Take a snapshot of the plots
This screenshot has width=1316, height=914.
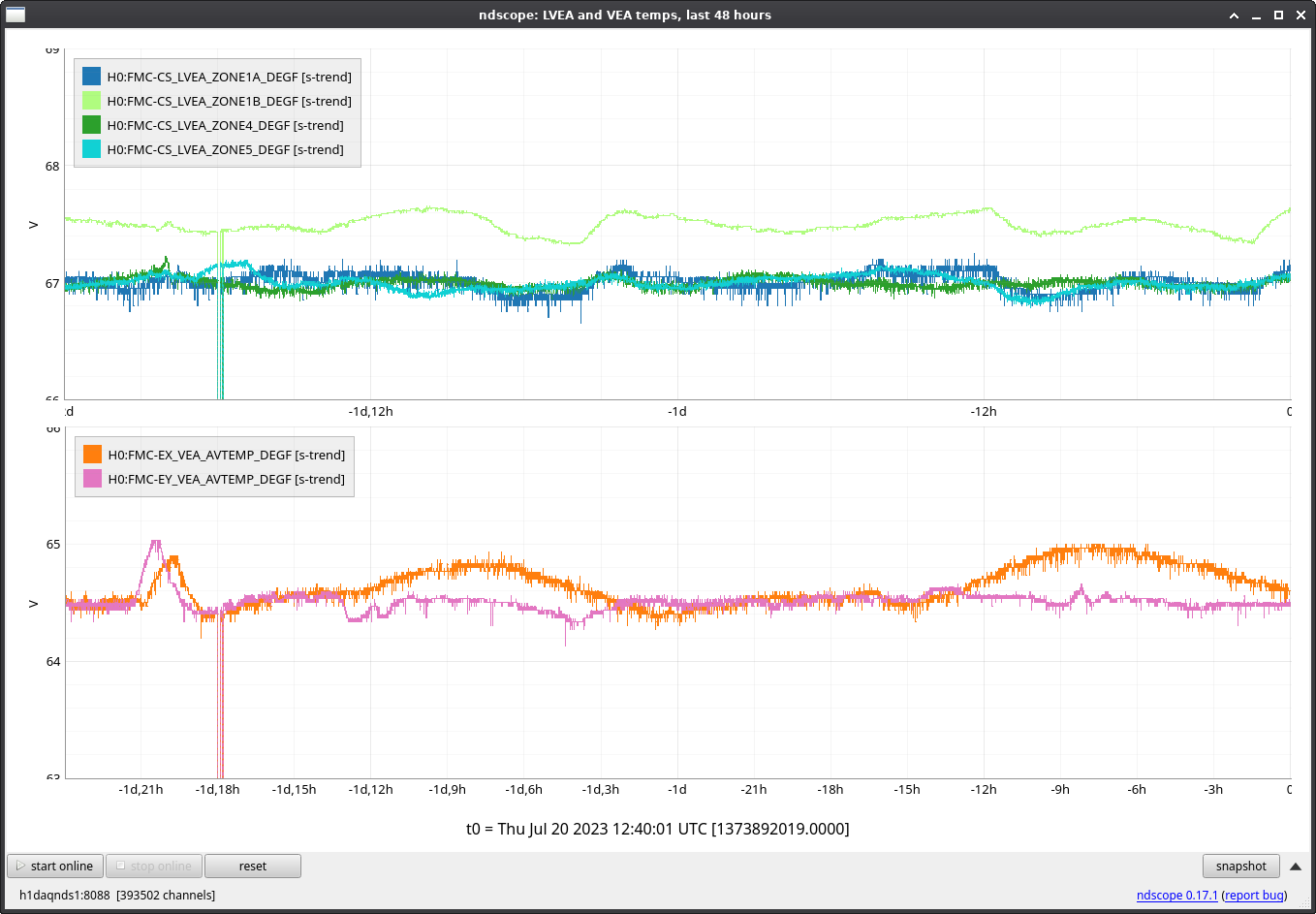pyautogui.click(x=1240, y=866)
